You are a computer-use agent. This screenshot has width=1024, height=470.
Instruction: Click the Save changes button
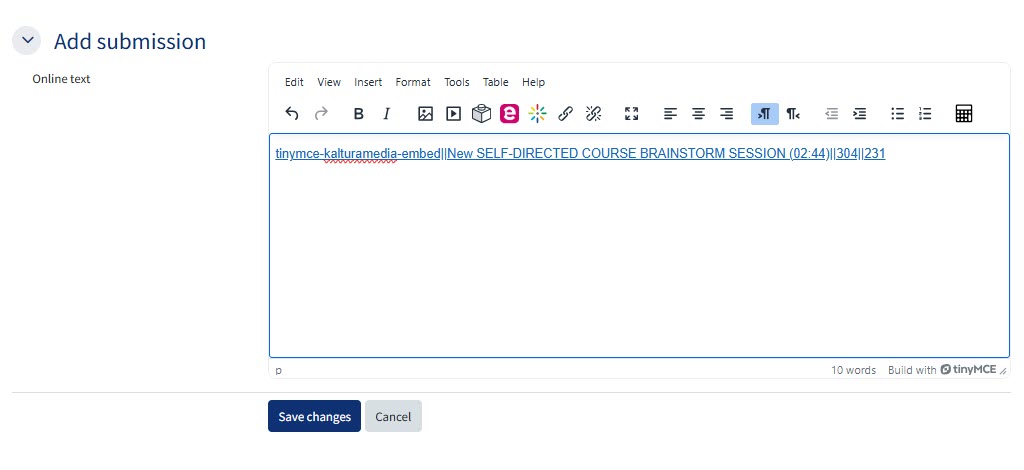click(x=314, y=417)
